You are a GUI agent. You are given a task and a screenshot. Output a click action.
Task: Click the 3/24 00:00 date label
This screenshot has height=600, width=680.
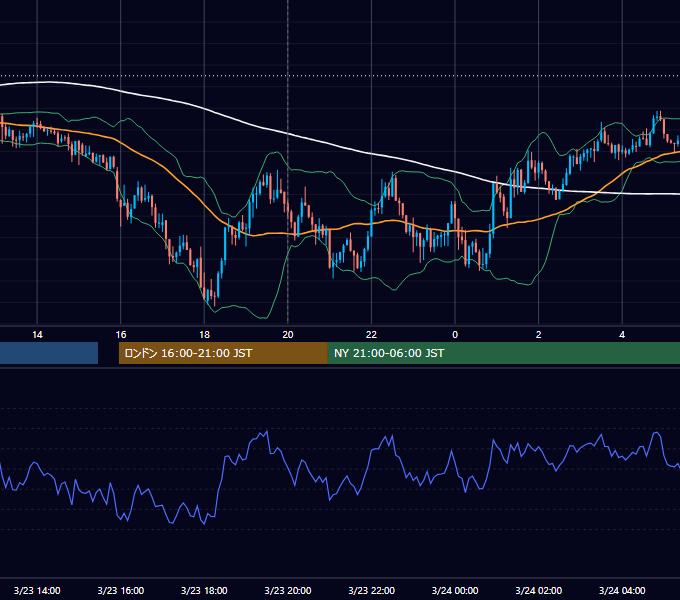[455, 590]
